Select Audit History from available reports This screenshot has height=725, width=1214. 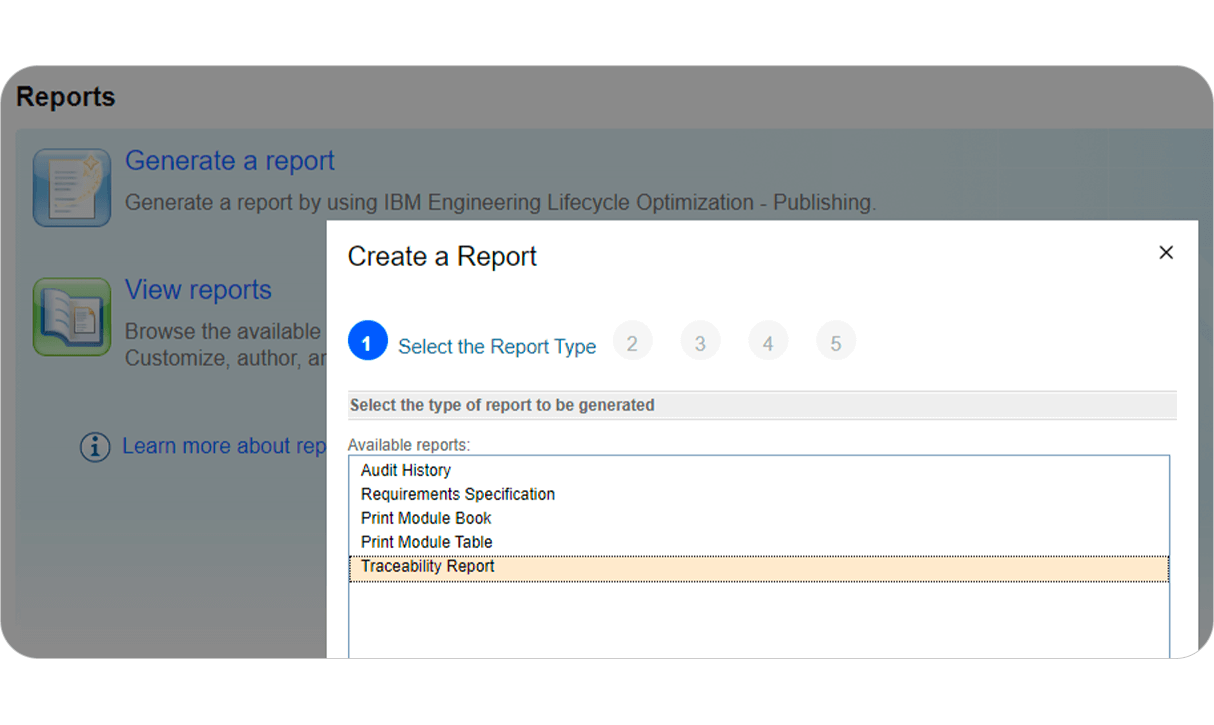(x=405, y=470)
